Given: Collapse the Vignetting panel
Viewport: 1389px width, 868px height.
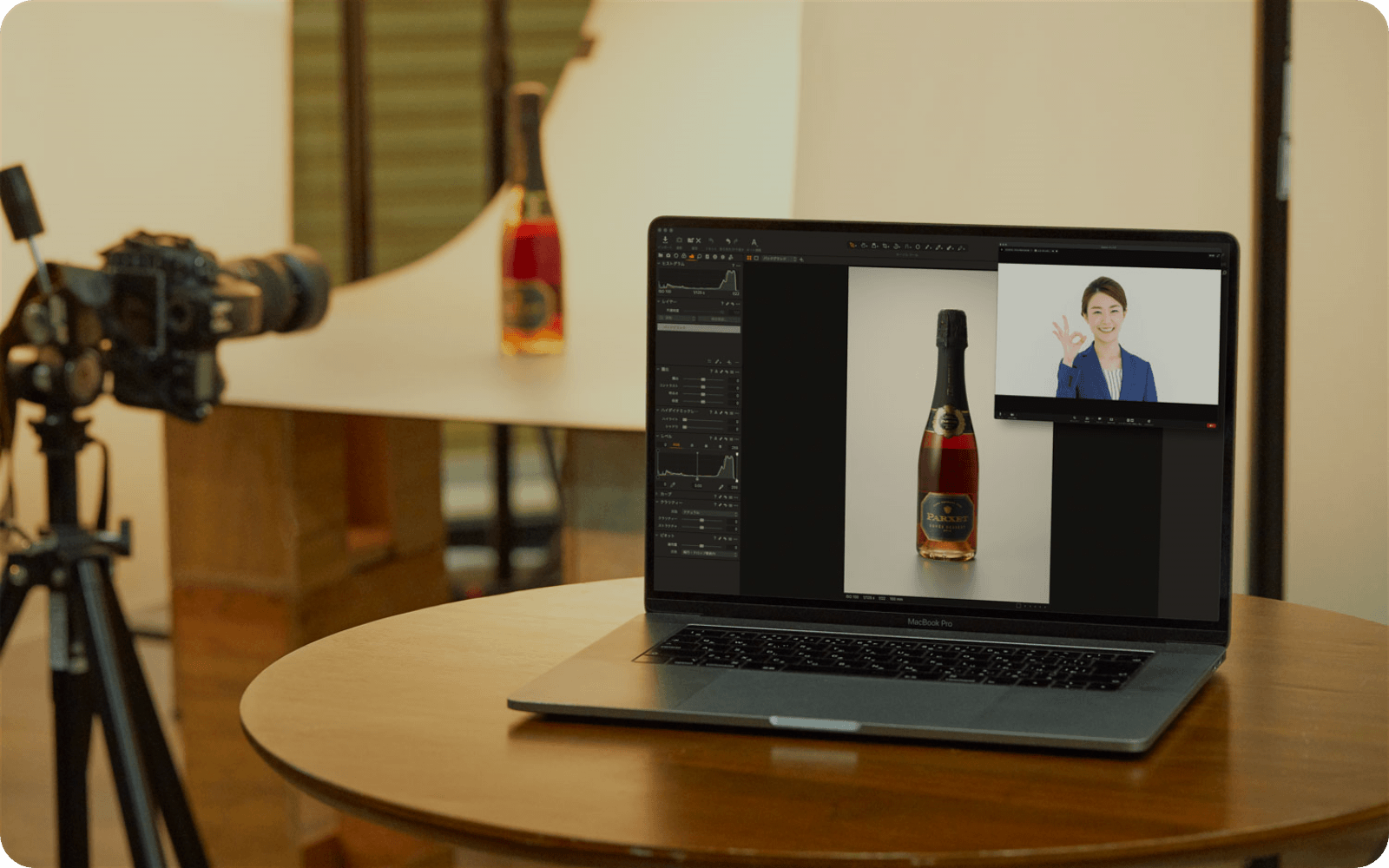Looking at the screenshot, I should [657, 535].
